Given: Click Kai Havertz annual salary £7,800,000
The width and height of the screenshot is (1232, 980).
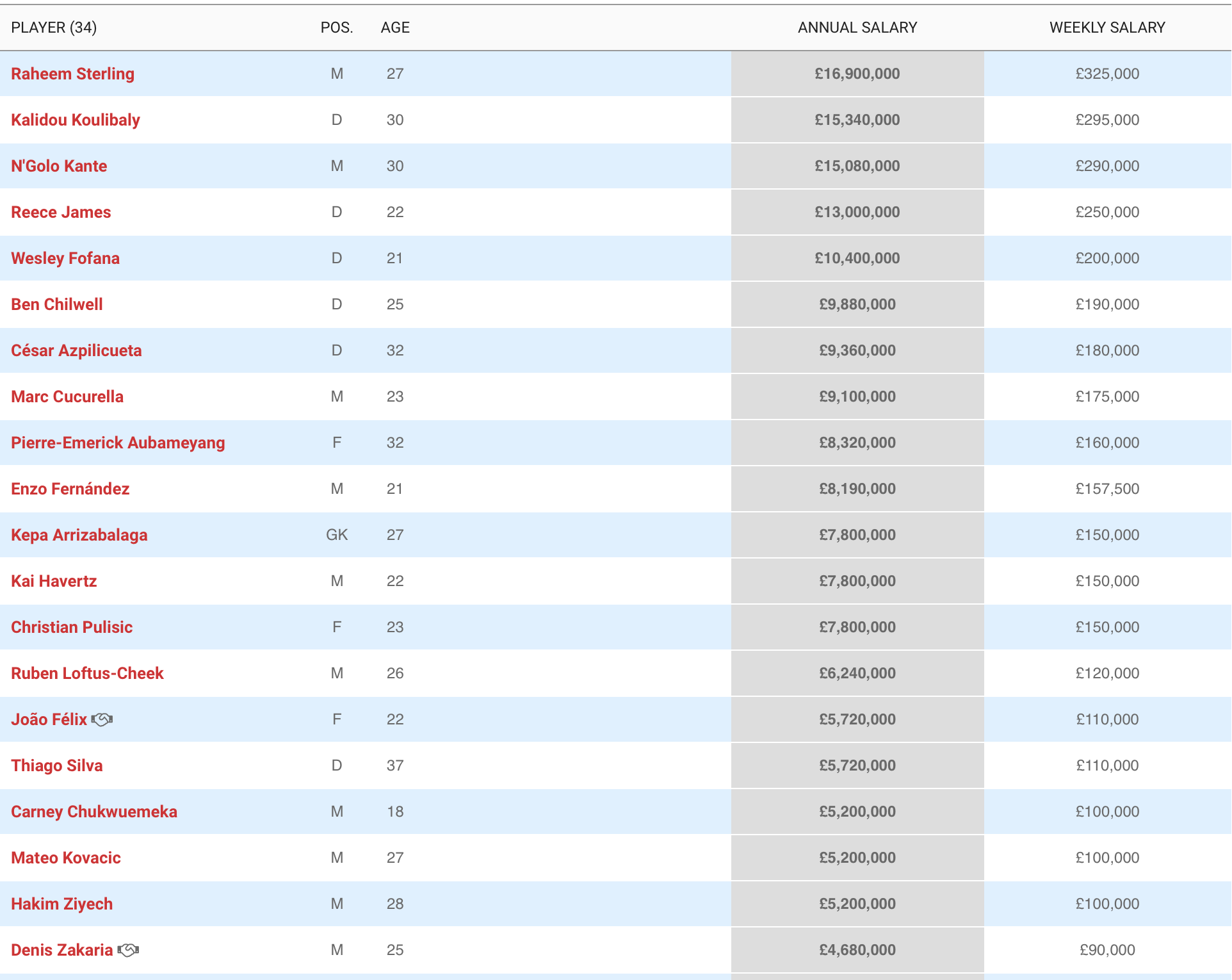Looking at the screenshot, I should pos(857,581).
